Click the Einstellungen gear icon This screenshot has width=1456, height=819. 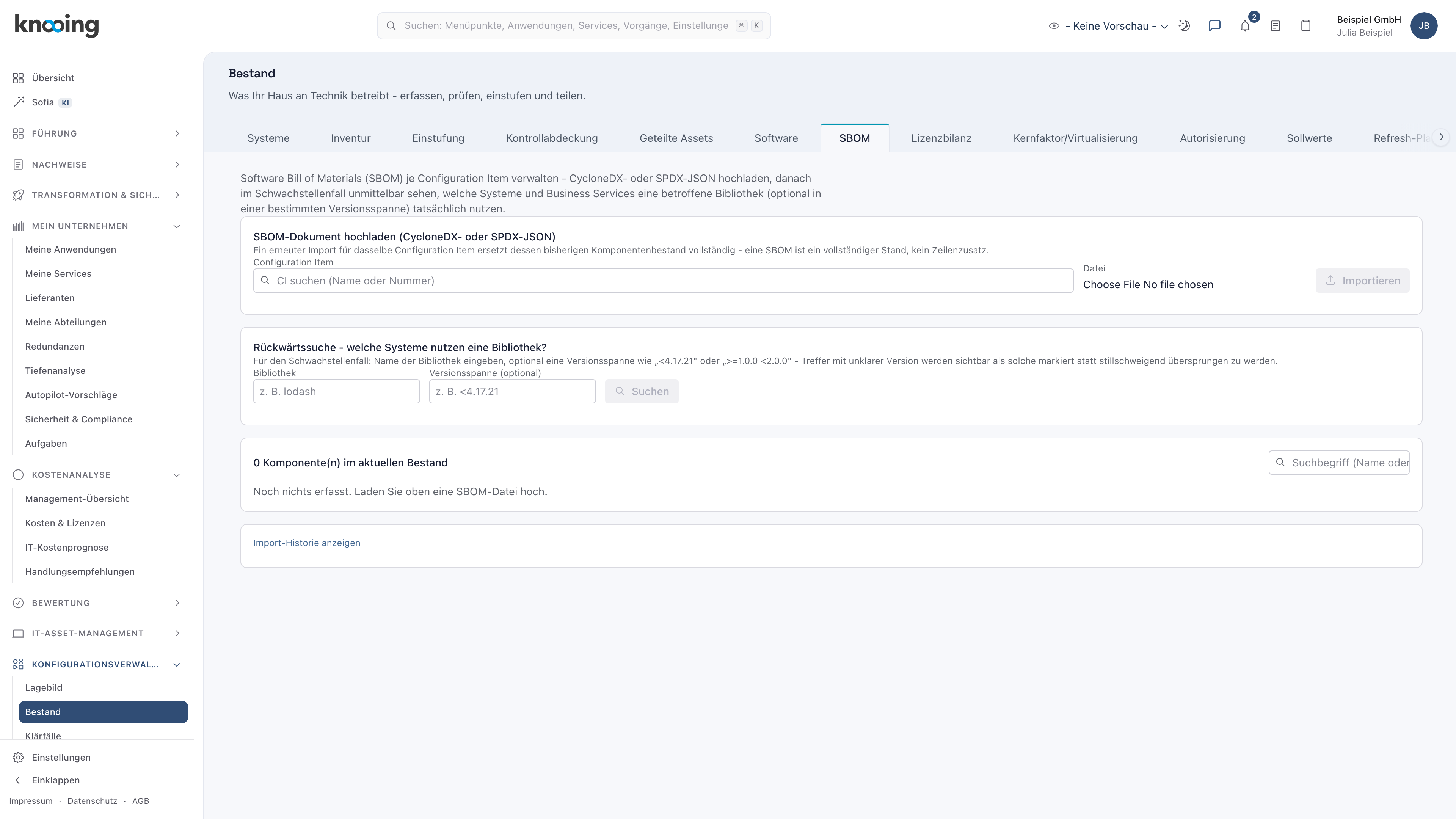click(x=18, y=758)
